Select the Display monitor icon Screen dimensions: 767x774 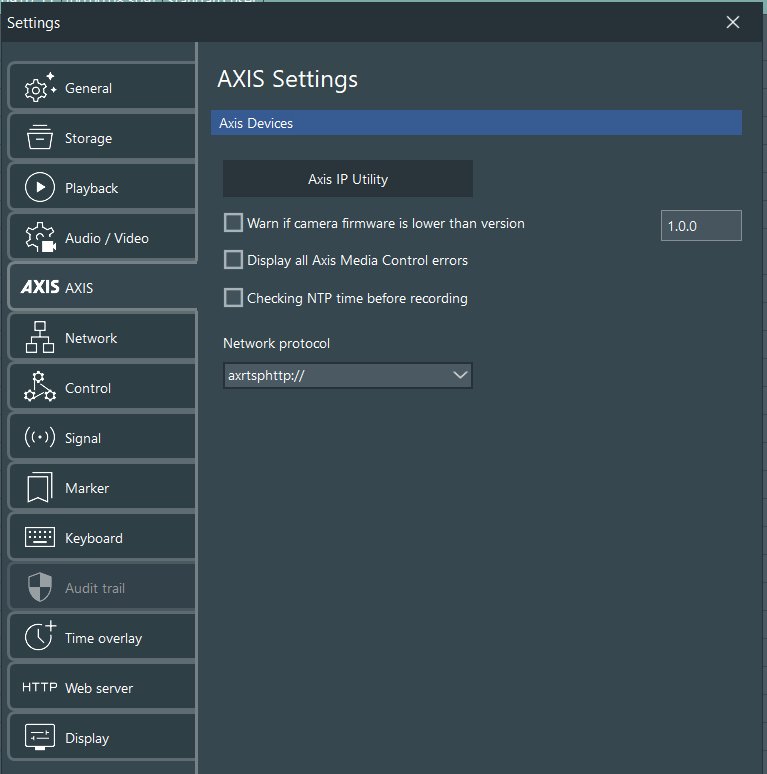click(x=39, y=737)
